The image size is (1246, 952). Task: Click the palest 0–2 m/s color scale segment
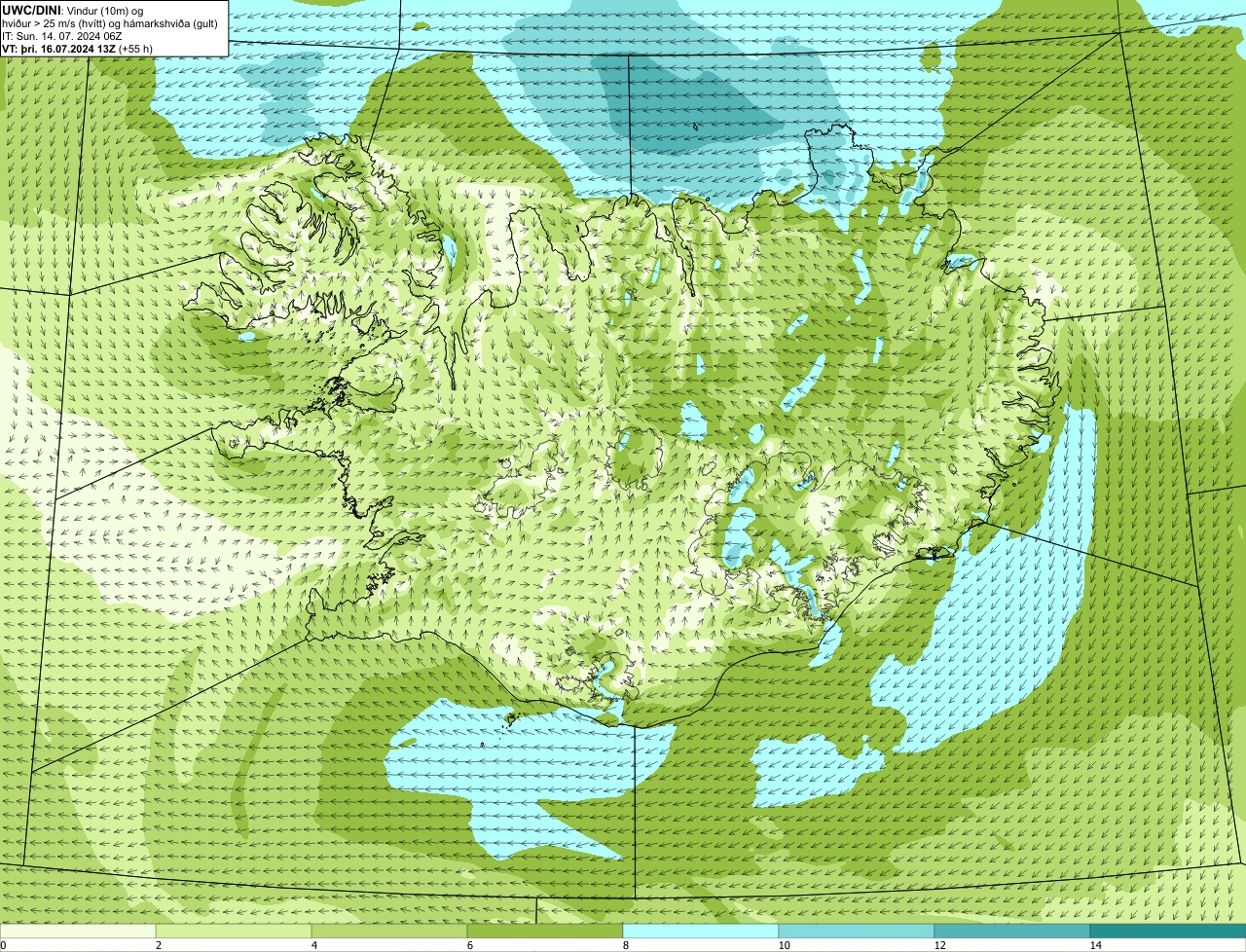coord(78,932)
